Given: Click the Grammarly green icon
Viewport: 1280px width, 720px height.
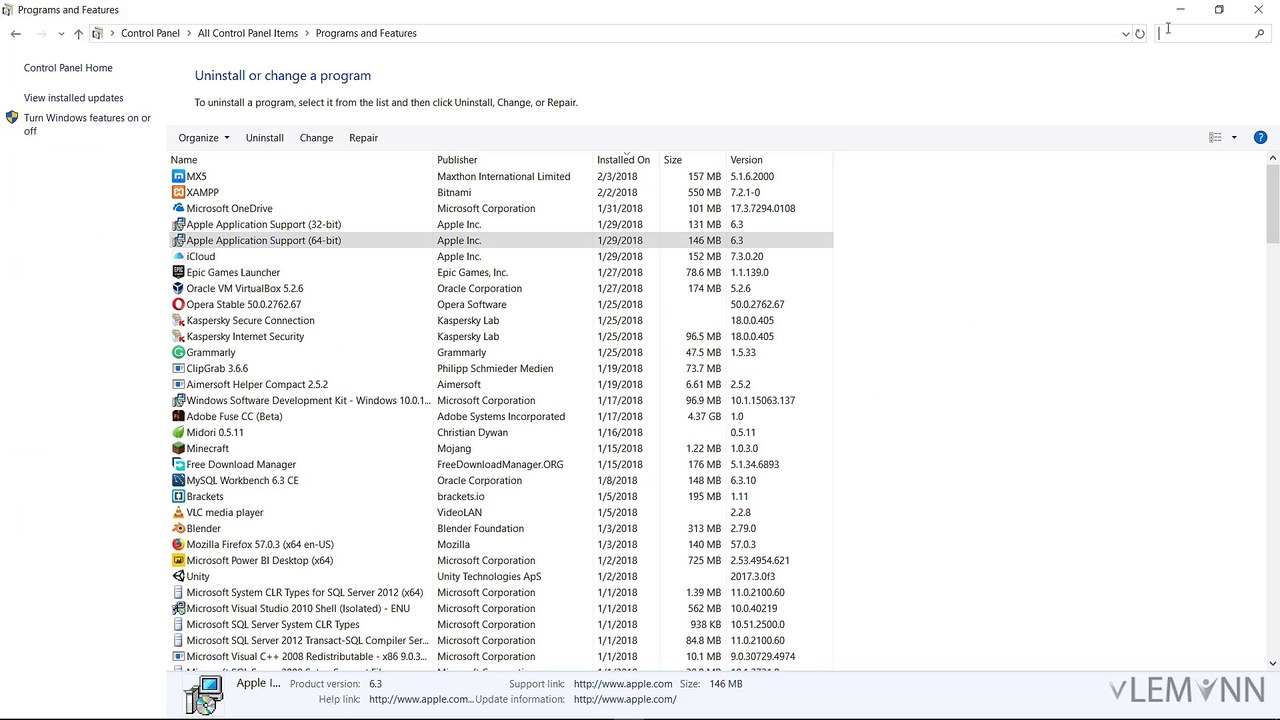Looking at the screenshot, I should pos(178,352).
